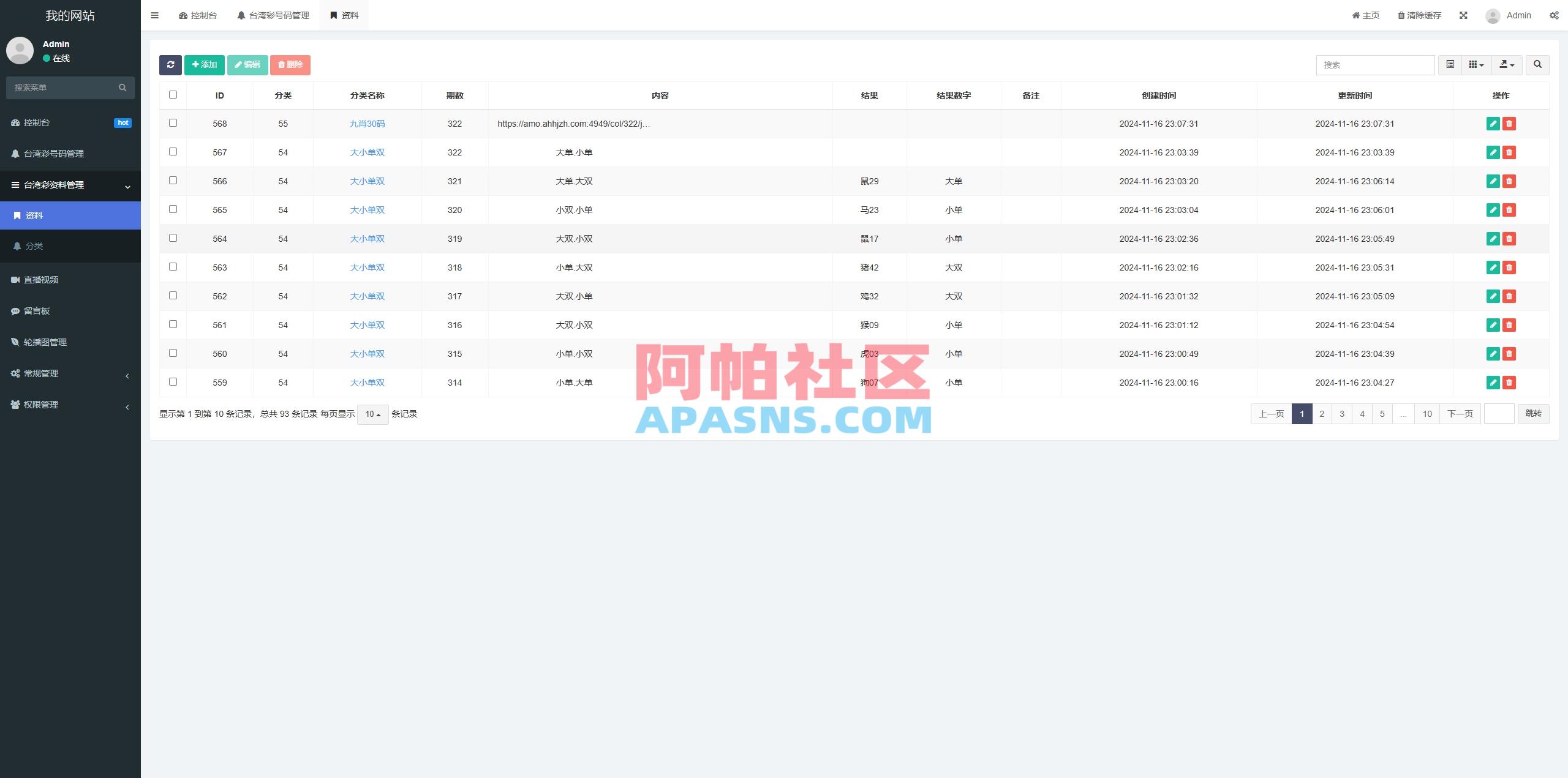1568x778 pixels.
Task: Open the export format dropdown
Action: pos(1506,64)
